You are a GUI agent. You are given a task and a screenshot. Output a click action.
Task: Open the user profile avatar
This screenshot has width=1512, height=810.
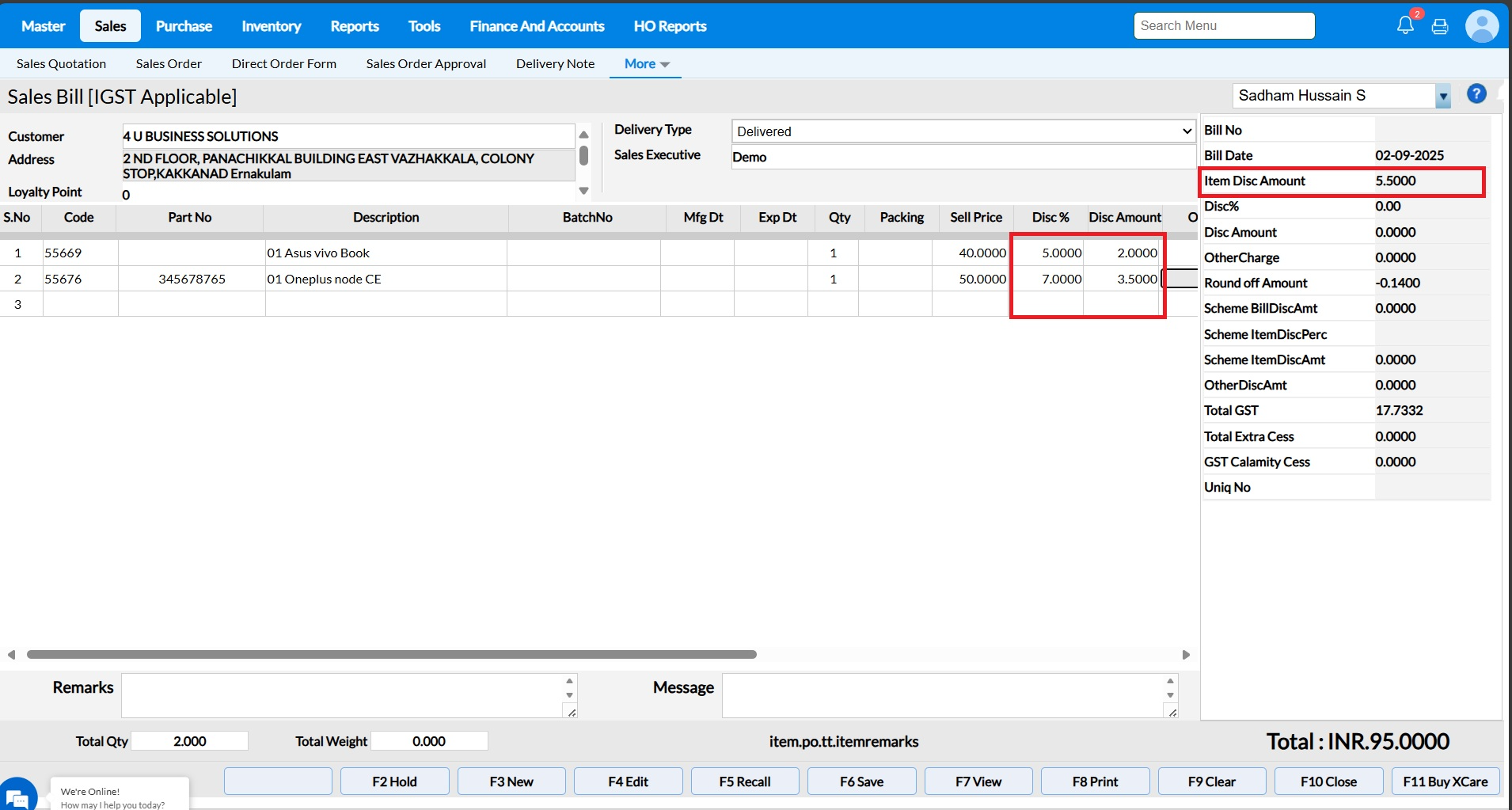point(1481,26)
